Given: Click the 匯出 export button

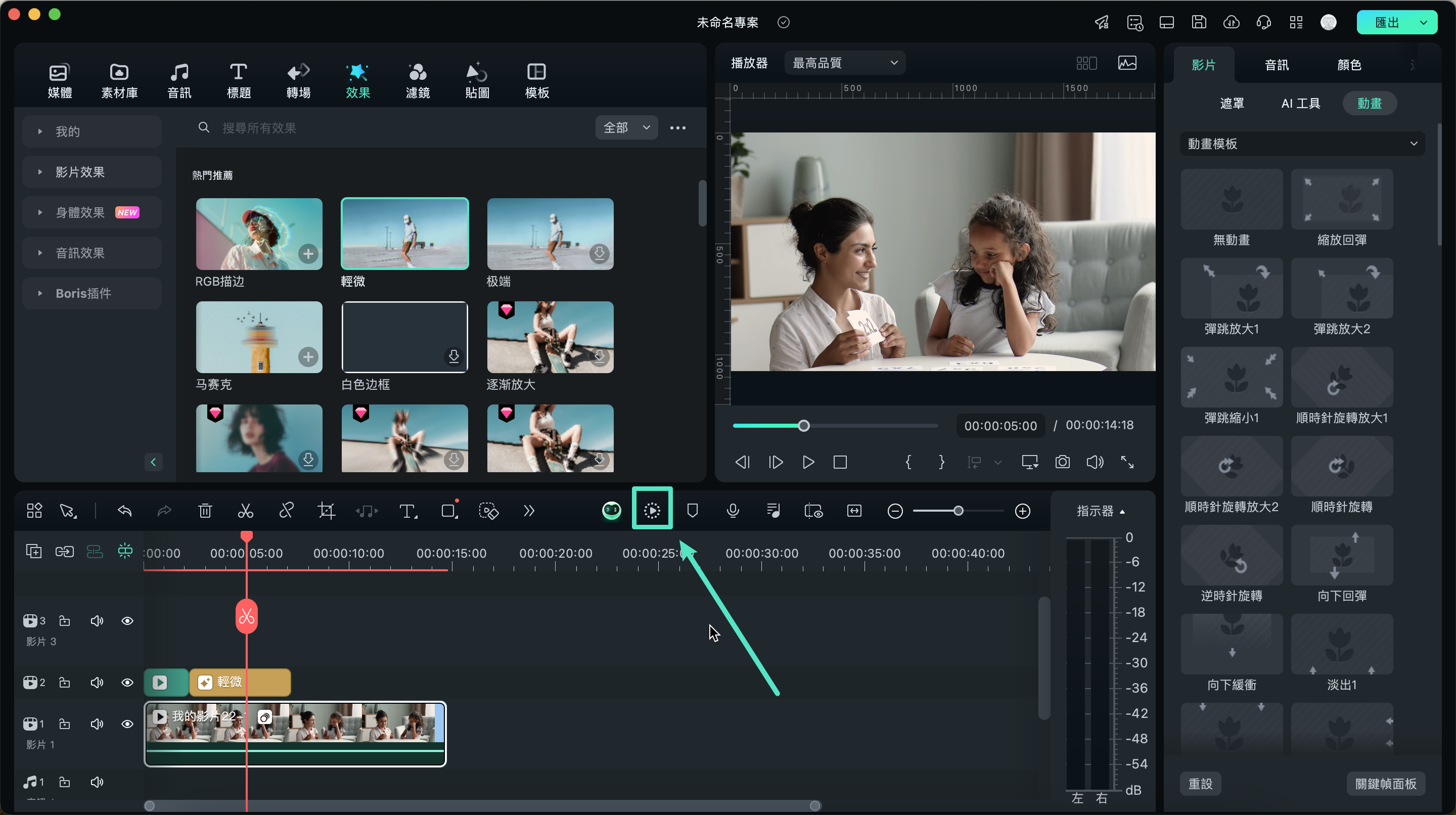Looking at the screenshot, I should tap(1386, 23).
